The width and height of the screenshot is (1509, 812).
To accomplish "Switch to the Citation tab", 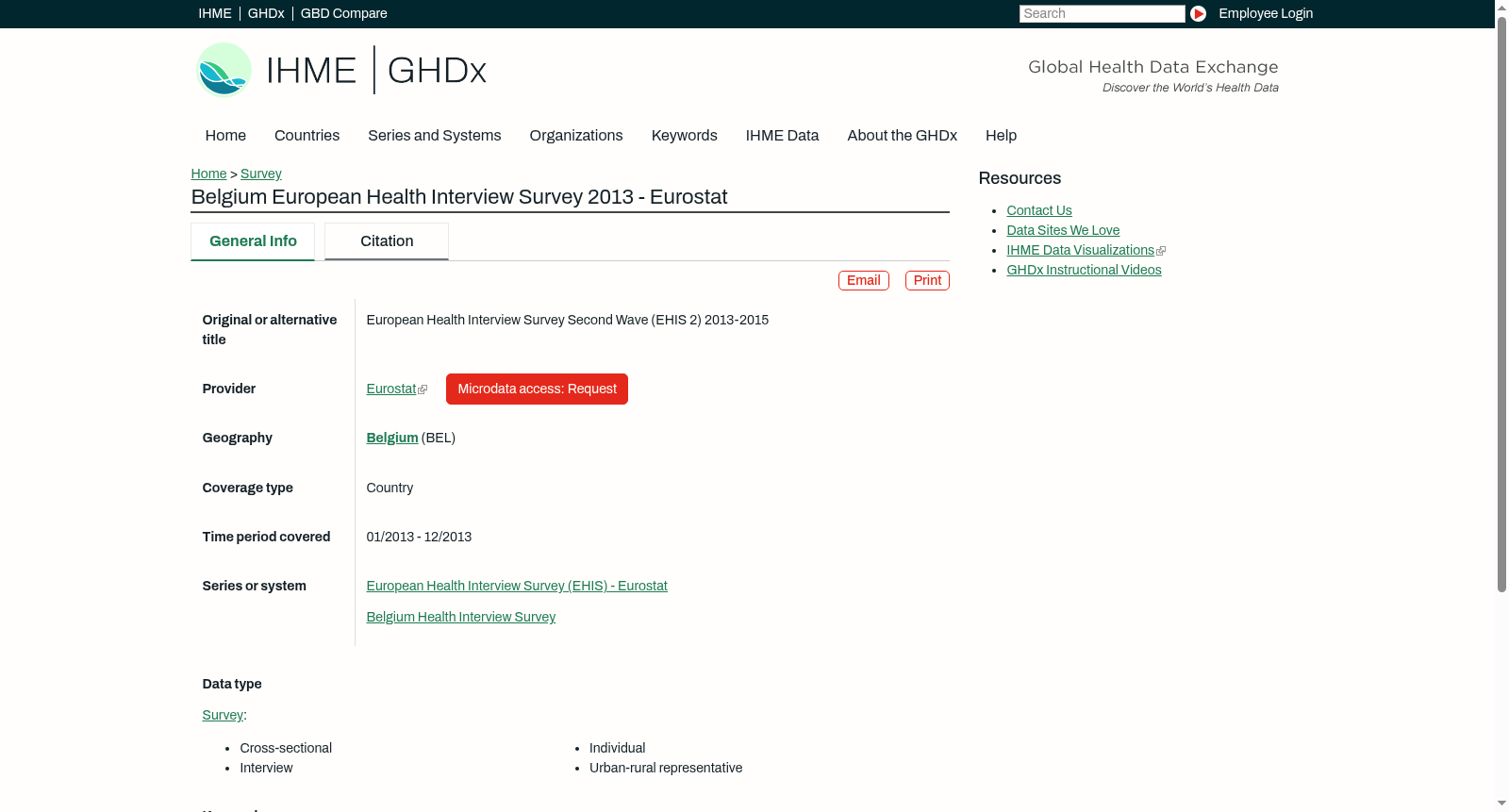I will click(x=387, y=241).
